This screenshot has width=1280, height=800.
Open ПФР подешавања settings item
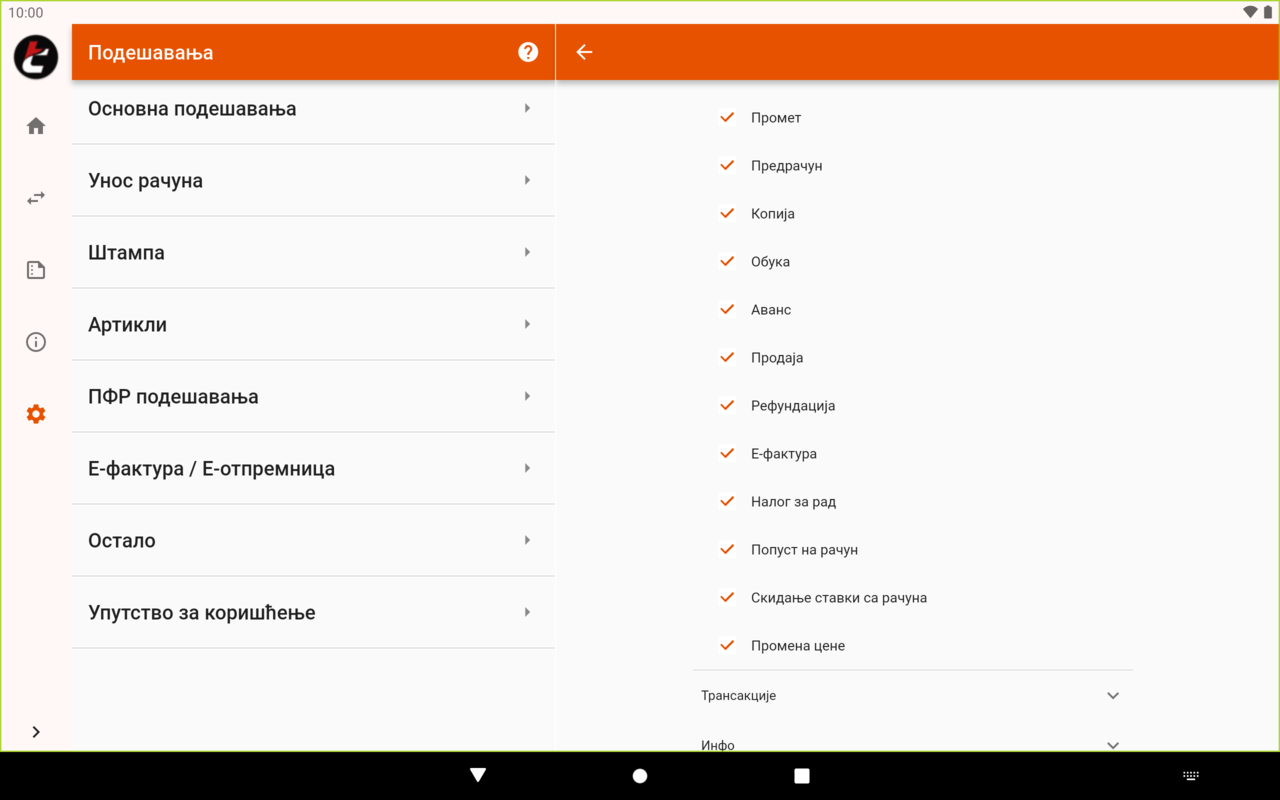(313, 396)
